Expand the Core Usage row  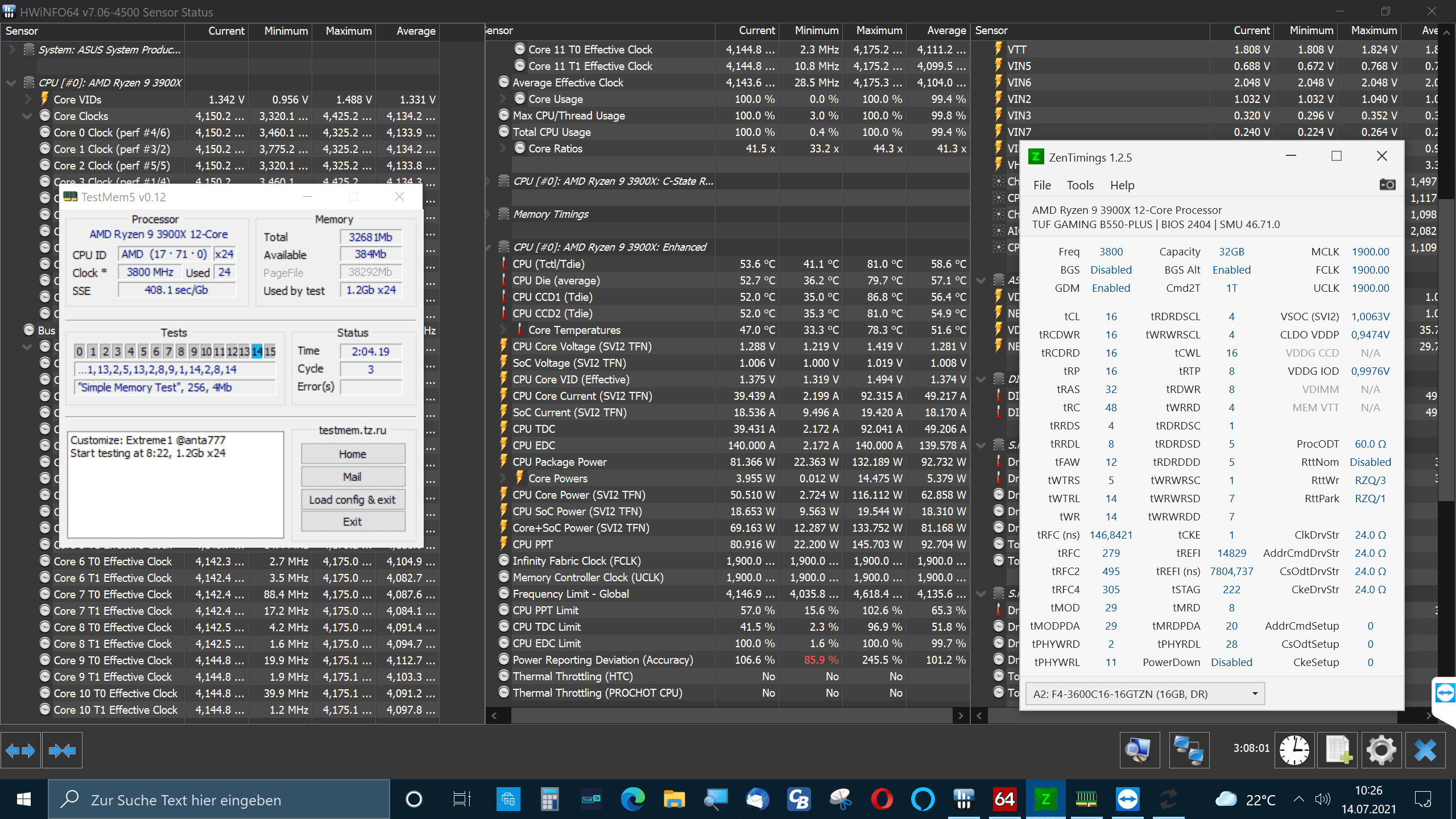503,99
